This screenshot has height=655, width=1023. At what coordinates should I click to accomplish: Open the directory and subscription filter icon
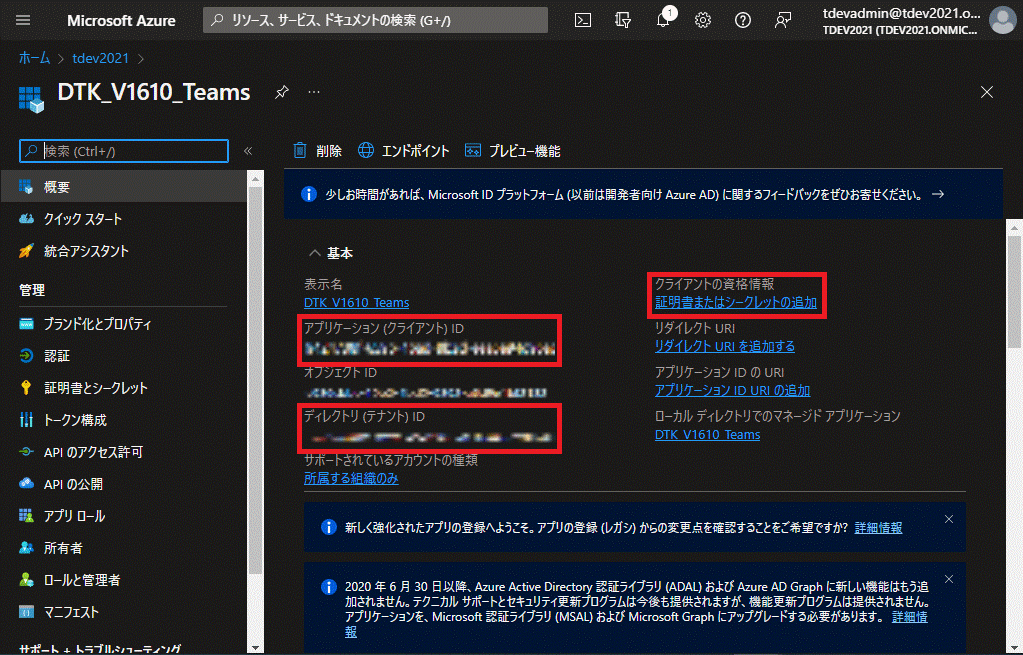(623, 20)
